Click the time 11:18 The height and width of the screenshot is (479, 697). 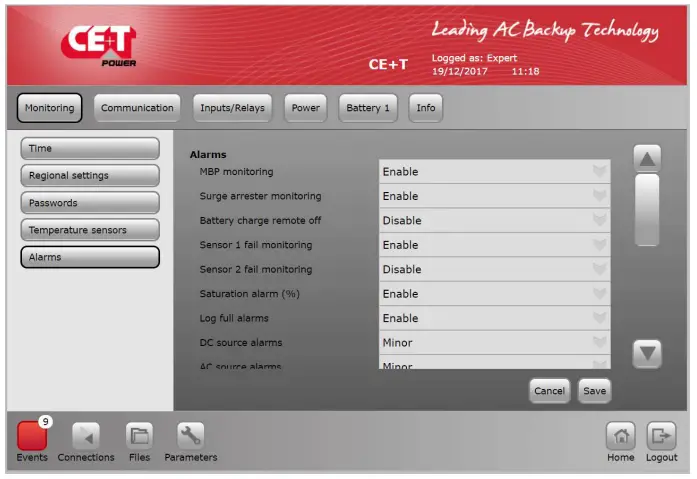(x=525, y=72)
